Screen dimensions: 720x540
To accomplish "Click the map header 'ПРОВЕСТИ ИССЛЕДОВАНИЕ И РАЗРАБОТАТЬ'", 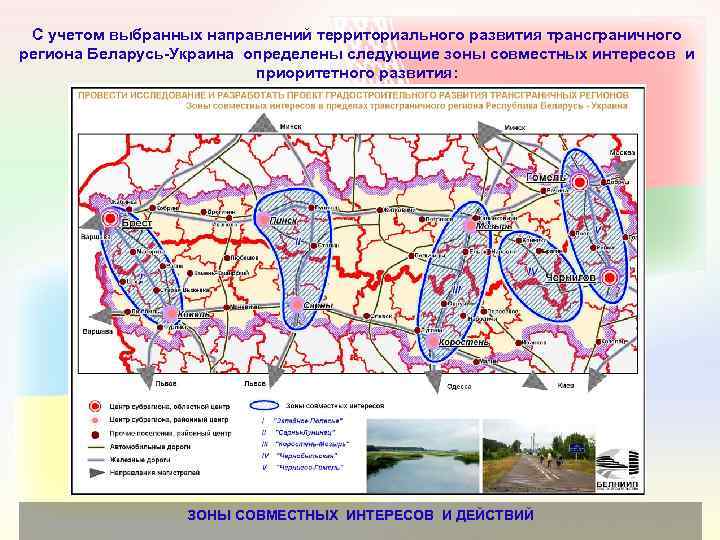I will pyautogui.click(x=353, y=95).
